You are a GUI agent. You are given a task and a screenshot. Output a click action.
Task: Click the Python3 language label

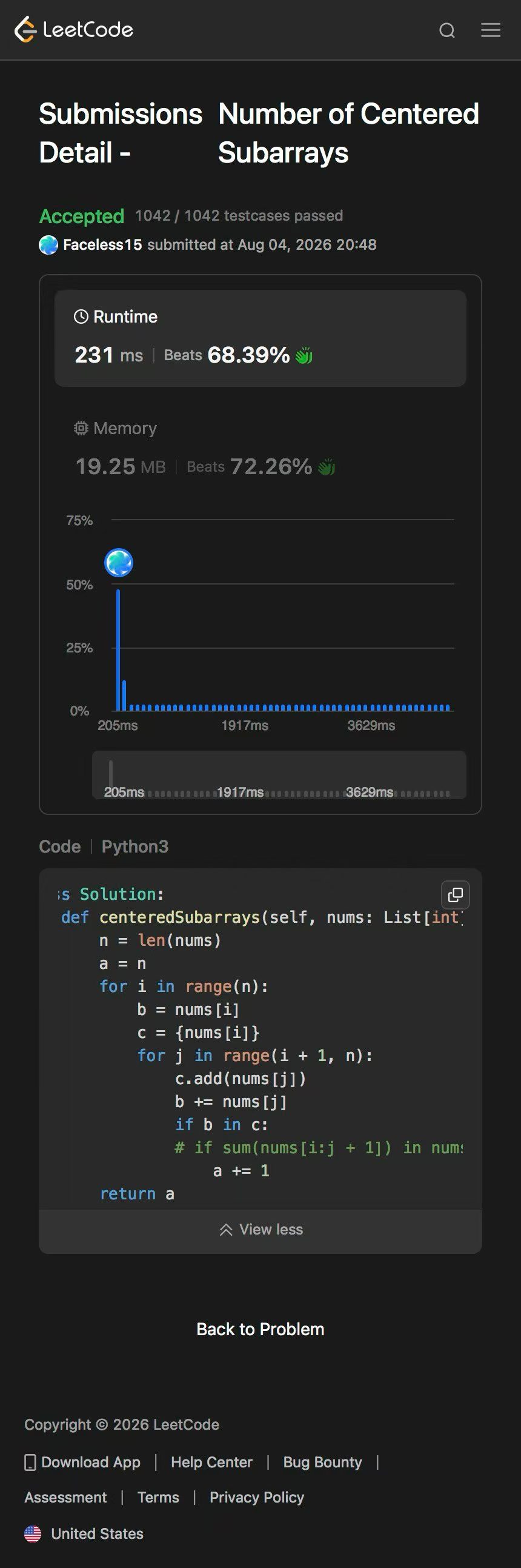coord(135,846)
